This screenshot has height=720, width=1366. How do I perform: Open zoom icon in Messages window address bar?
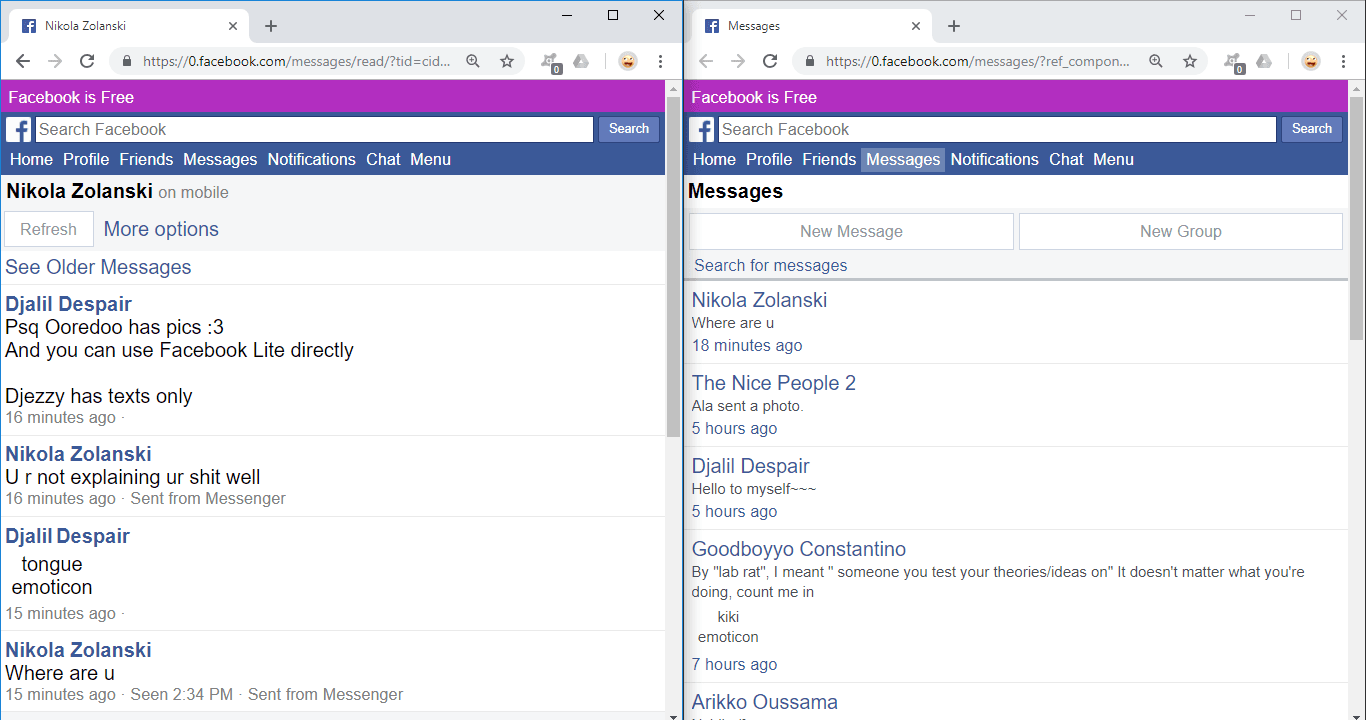[x=1157, y=61]
